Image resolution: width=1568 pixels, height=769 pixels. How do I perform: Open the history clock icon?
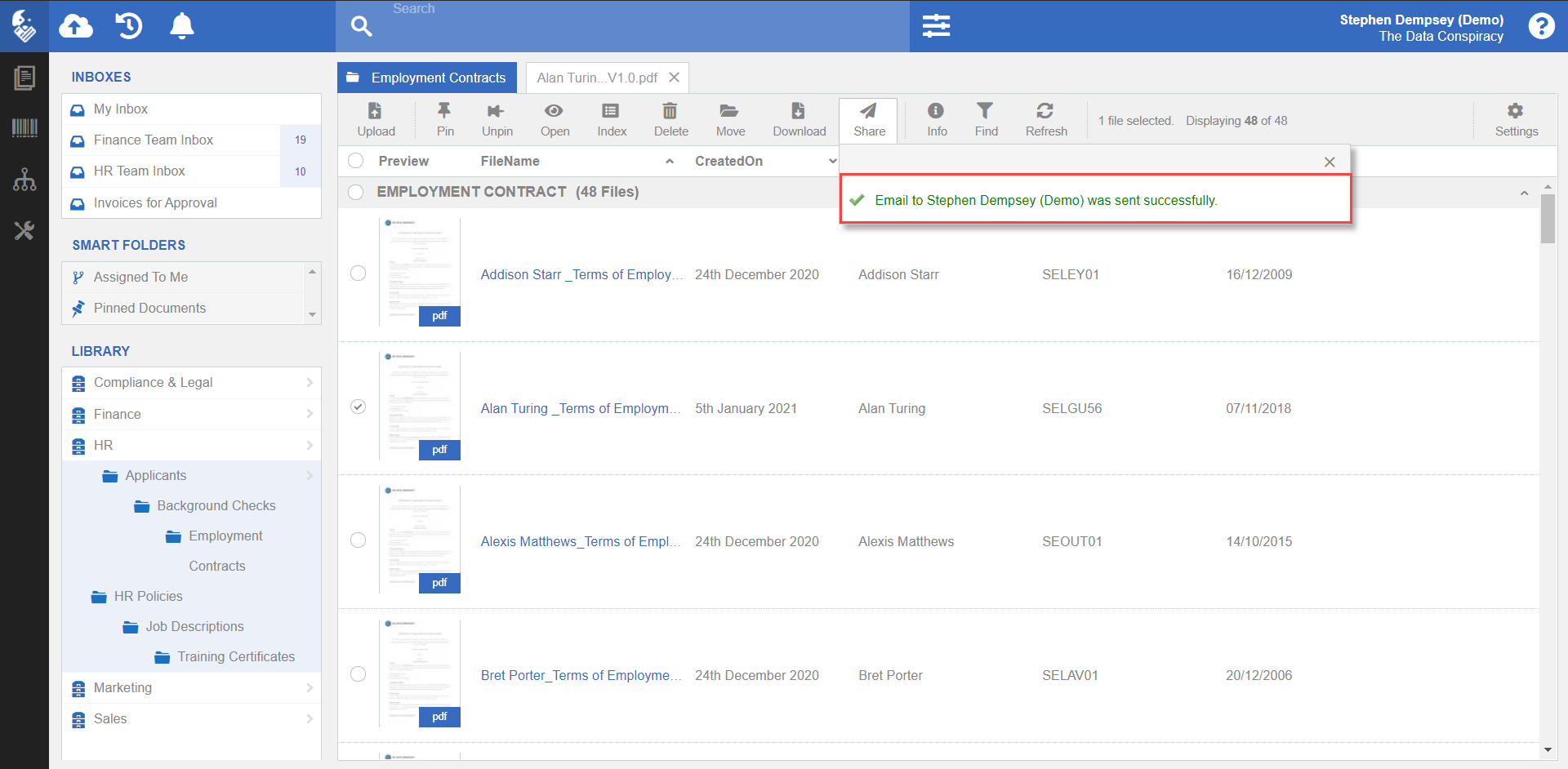pyautogui.click(x=129, y=26)
